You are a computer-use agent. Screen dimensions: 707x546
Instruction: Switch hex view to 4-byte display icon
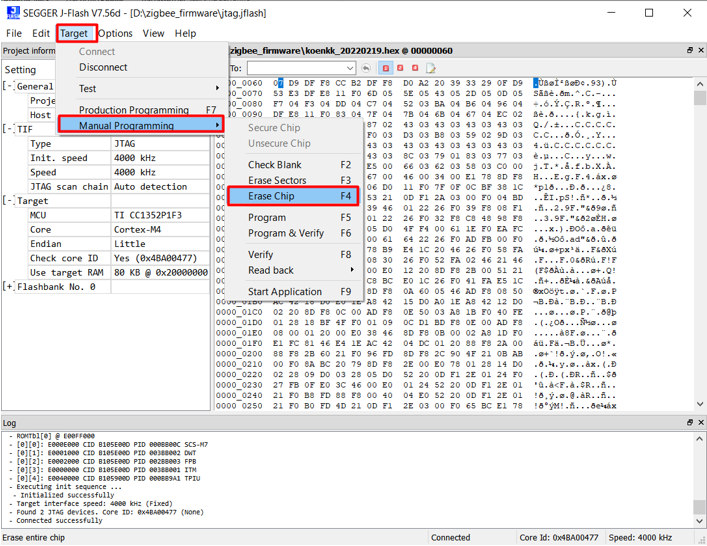[415, 68]
